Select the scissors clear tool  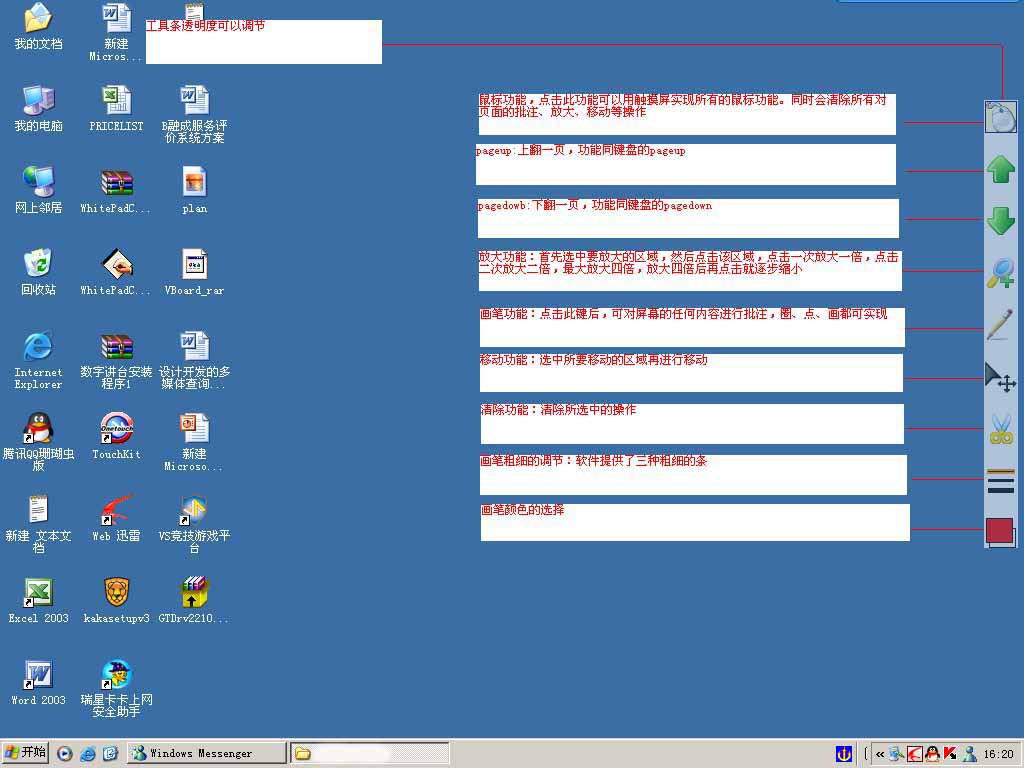pyautogui.click(x=1000, y=429)
